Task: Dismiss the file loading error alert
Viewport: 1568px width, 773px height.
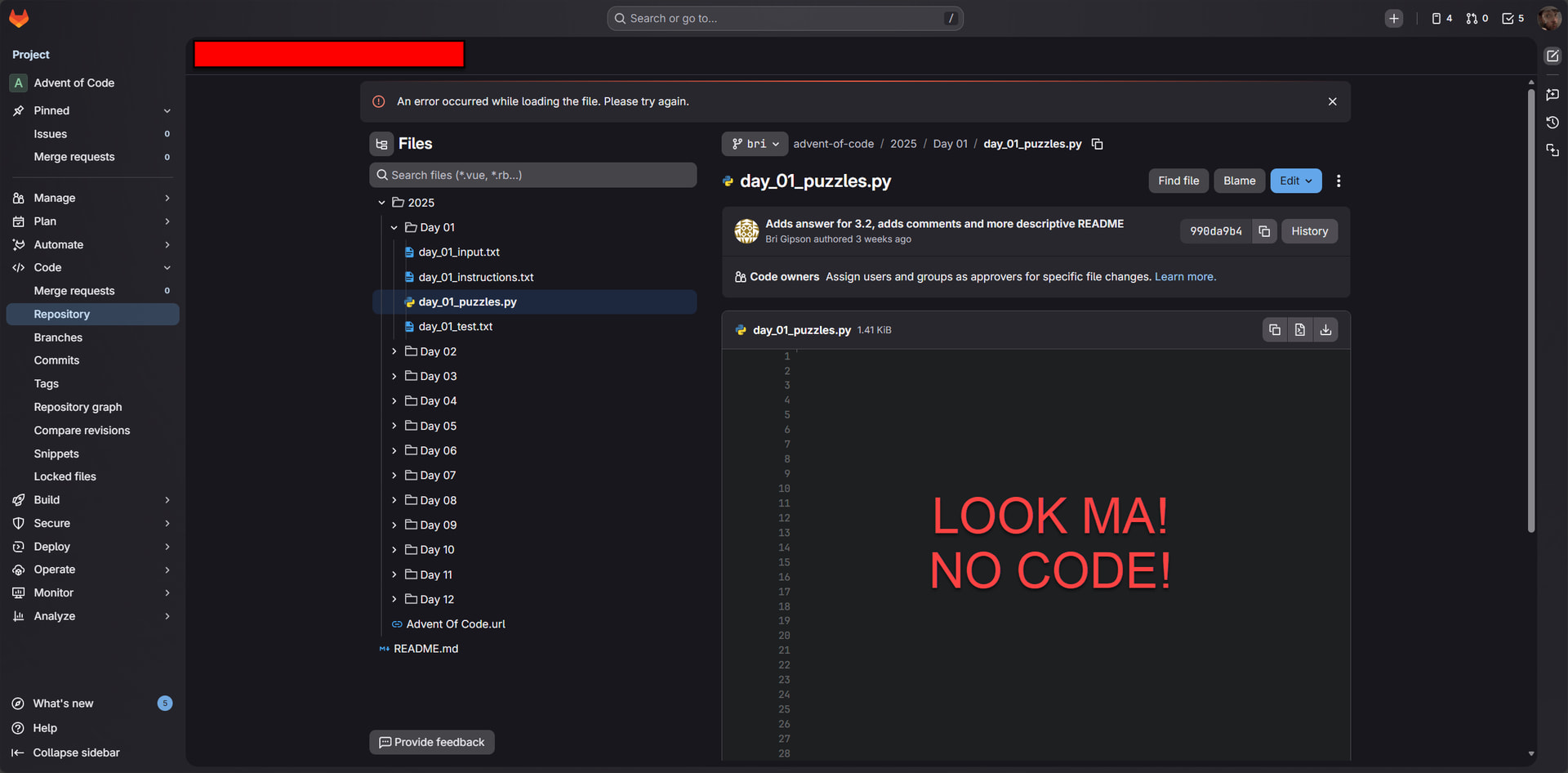Action: point(1332,101)
